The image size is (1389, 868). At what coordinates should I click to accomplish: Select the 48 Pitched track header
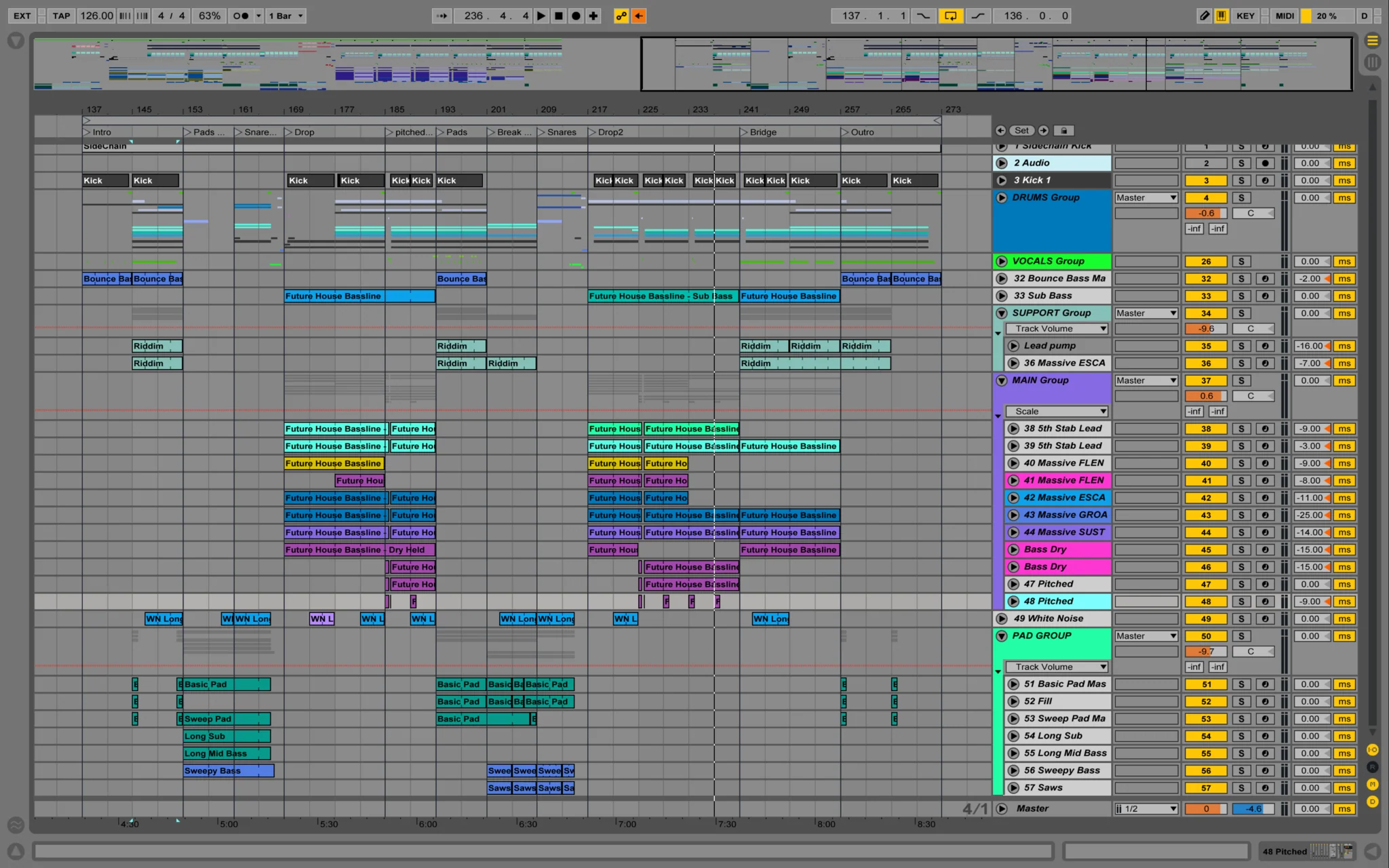[1058, 601]
